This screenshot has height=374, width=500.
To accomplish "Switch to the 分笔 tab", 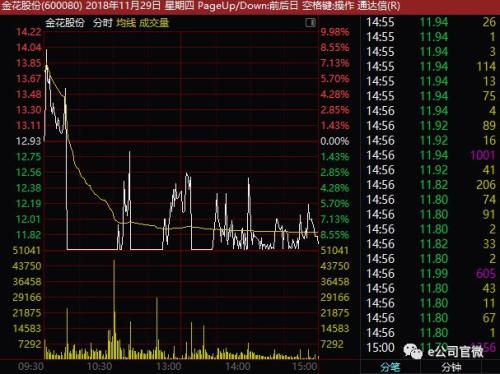I will point(390,367).
